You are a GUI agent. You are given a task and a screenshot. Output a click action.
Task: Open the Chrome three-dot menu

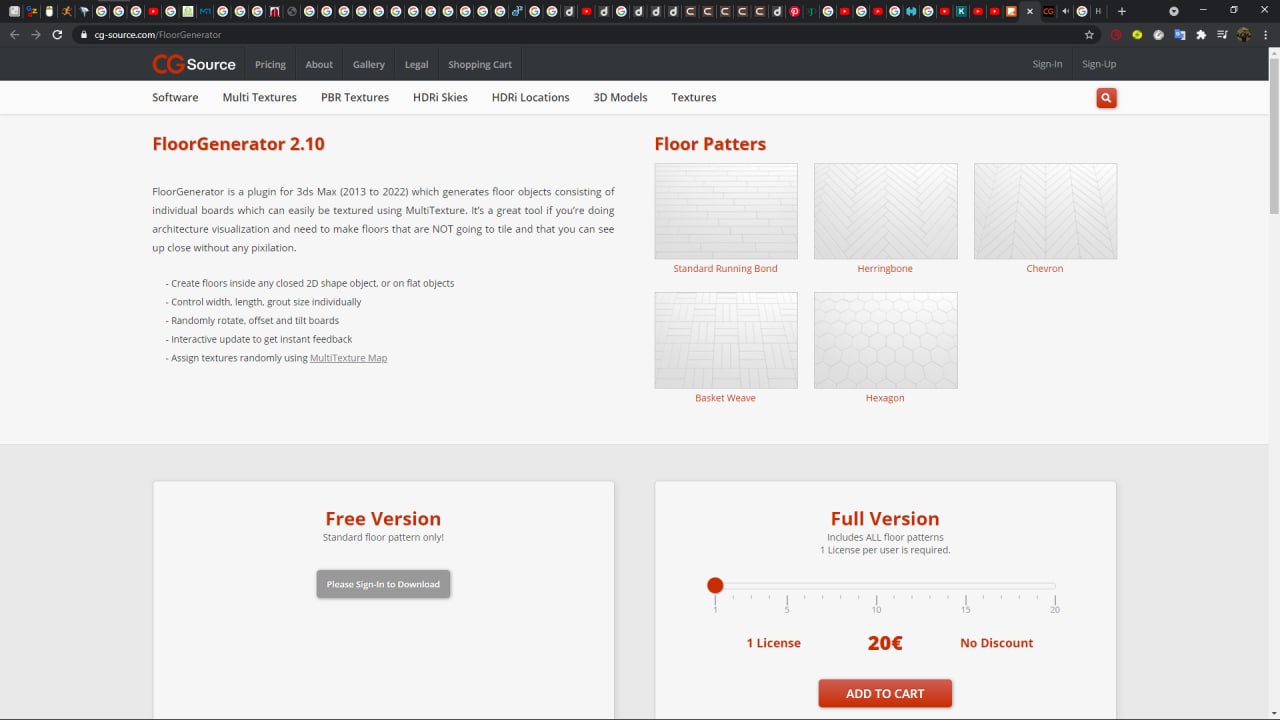tap(1265, 34)
